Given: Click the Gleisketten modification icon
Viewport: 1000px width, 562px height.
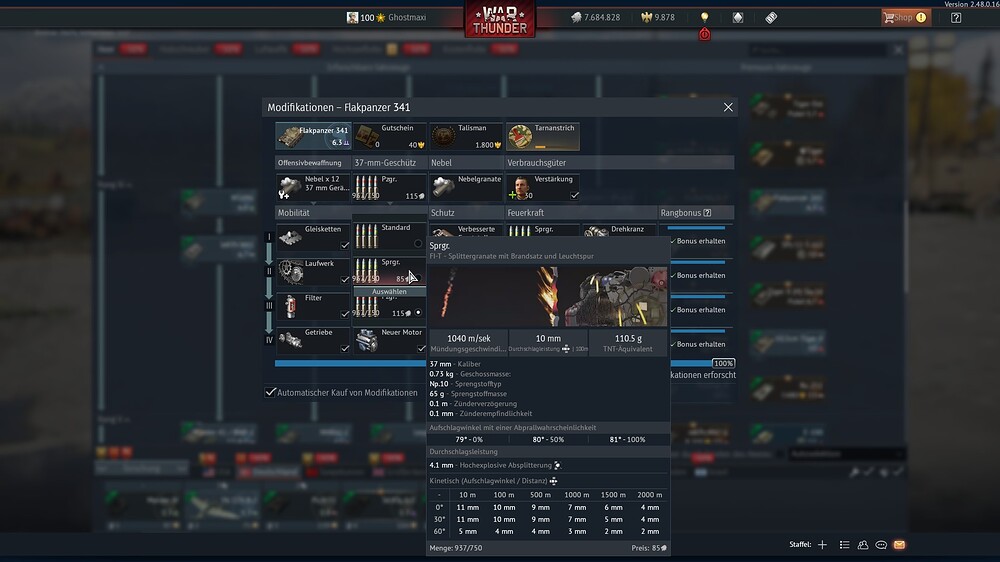Looking at the screenshot, I should tap(291, 237).
